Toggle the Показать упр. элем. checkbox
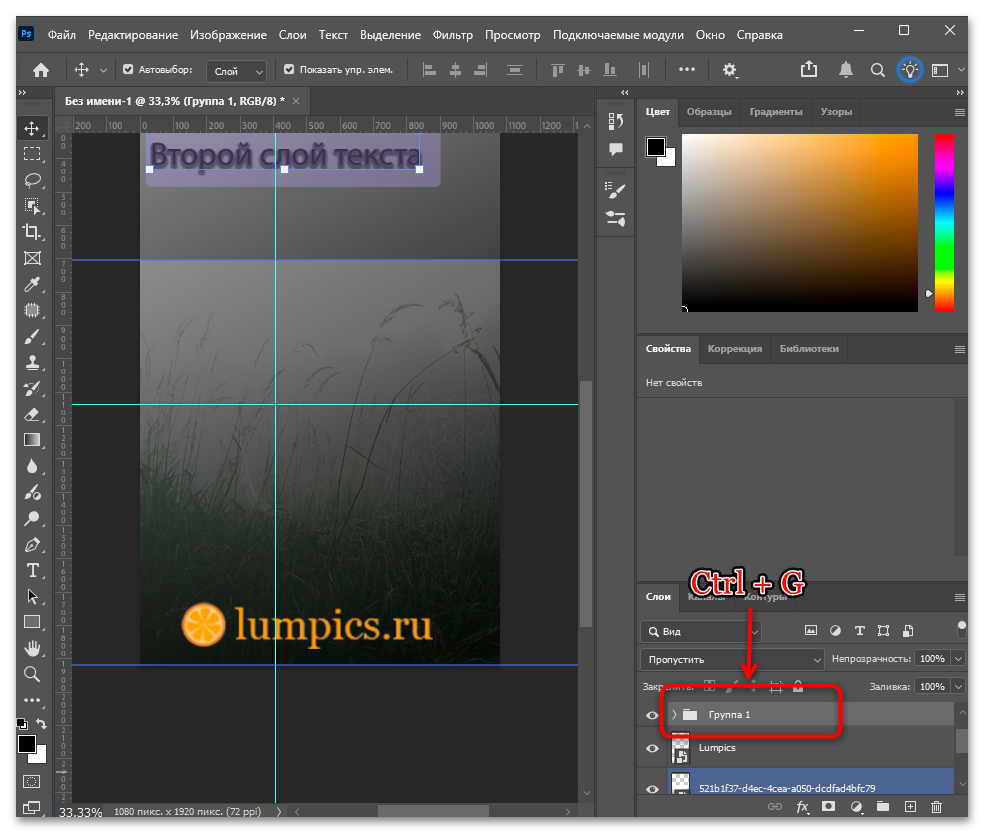Image resolution: width=984 pixels, height=833 pixels. click(289, 70)
